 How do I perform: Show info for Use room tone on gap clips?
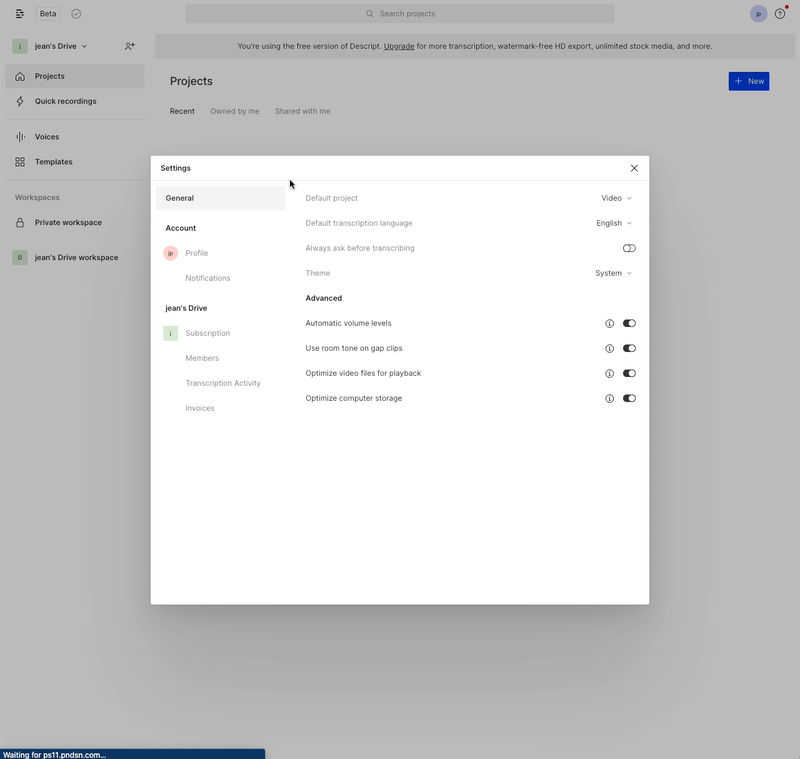click(609, 348)
